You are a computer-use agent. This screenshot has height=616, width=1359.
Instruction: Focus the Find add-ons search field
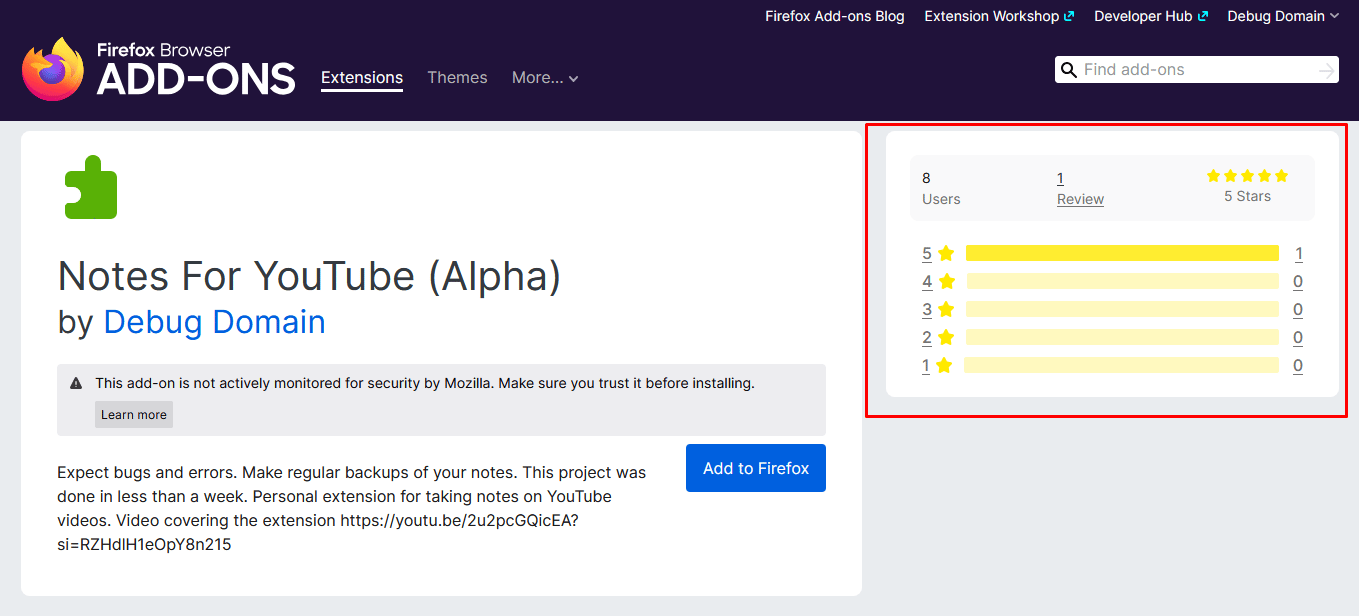[x=1196, y=70]
